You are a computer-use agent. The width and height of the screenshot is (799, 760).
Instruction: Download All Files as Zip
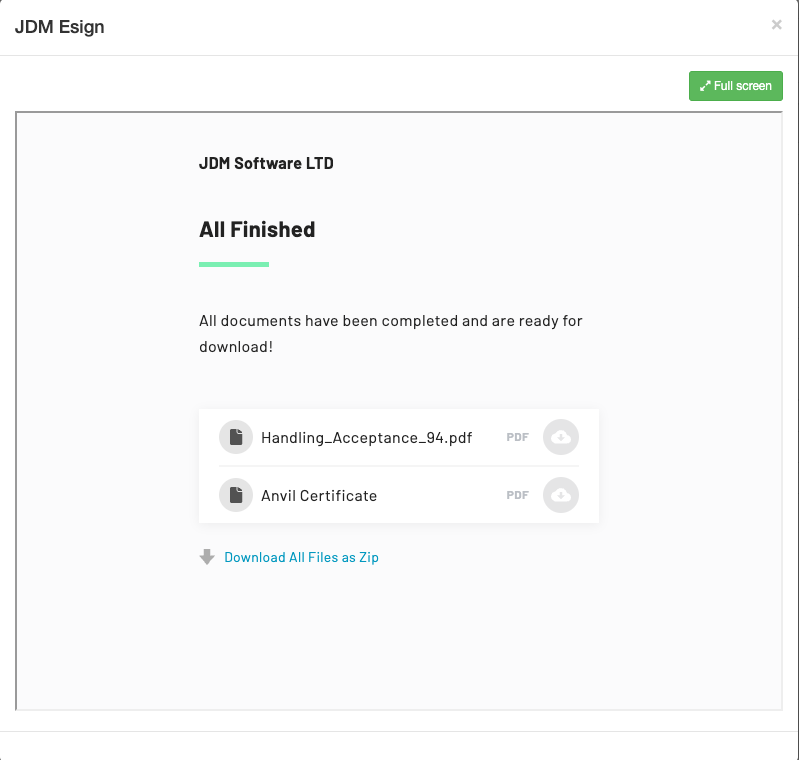click(301, 557)
